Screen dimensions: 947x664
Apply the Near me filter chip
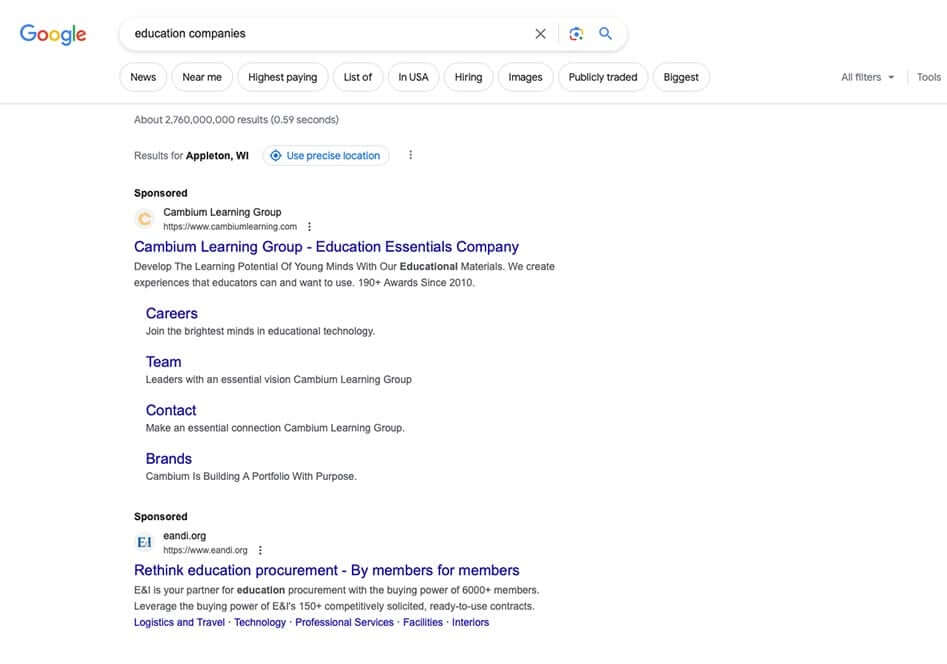(x=202, y=77)
